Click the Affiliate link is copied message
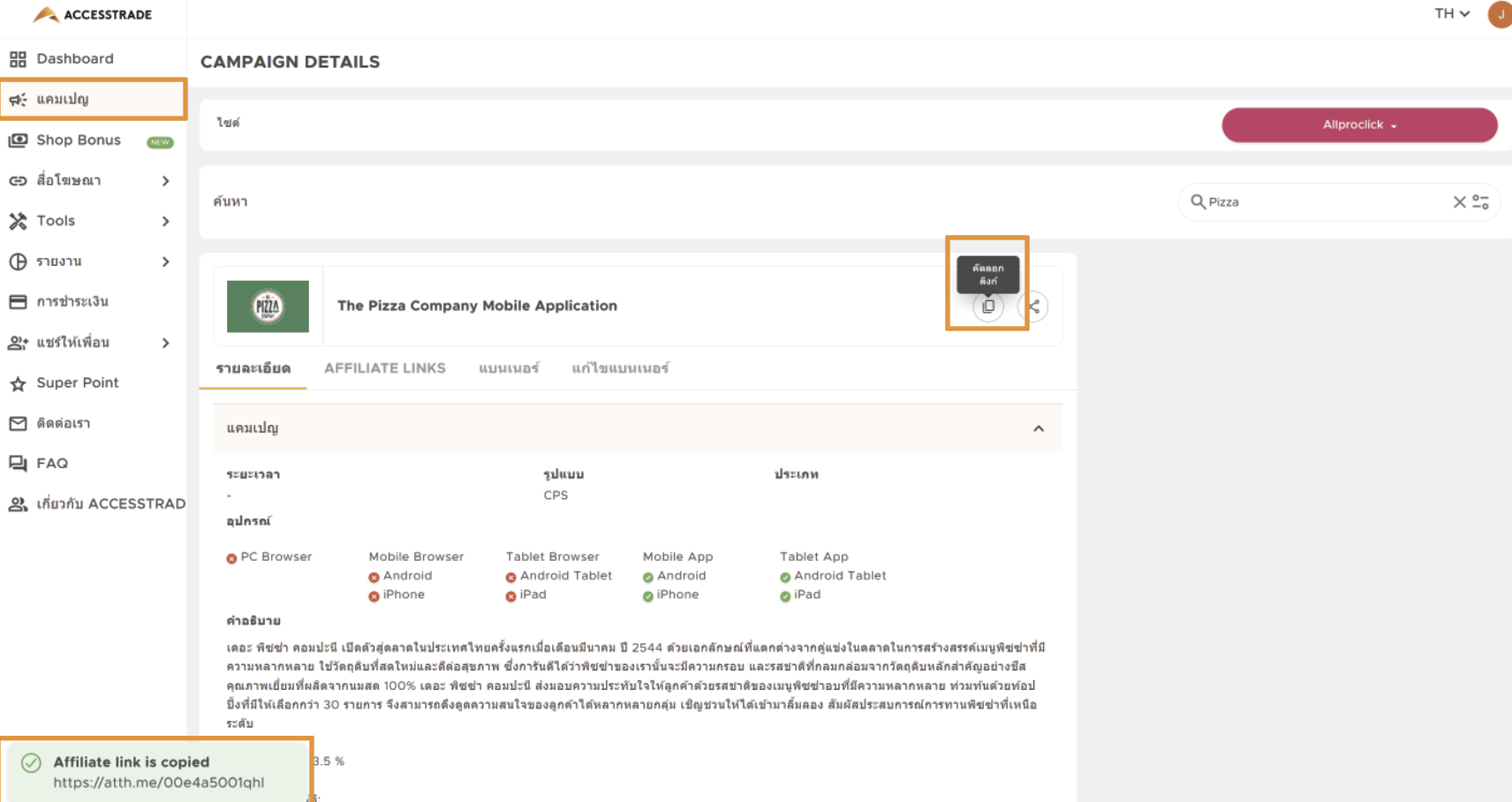The width and height of the screenshot is (1512, 802). tap(132, 761)
